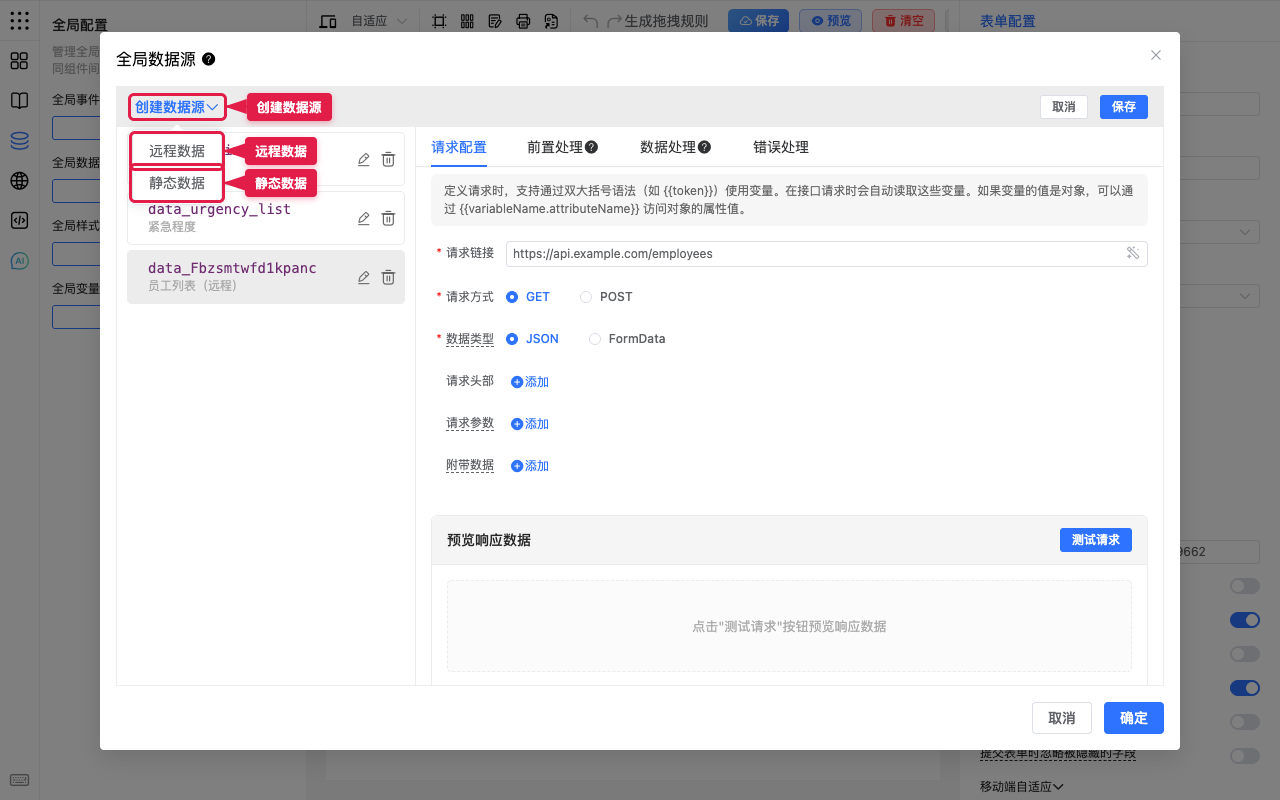The image size is (1280, 800).
Task: Click the 预览 button in top toolbar
Action: (831, 21)
